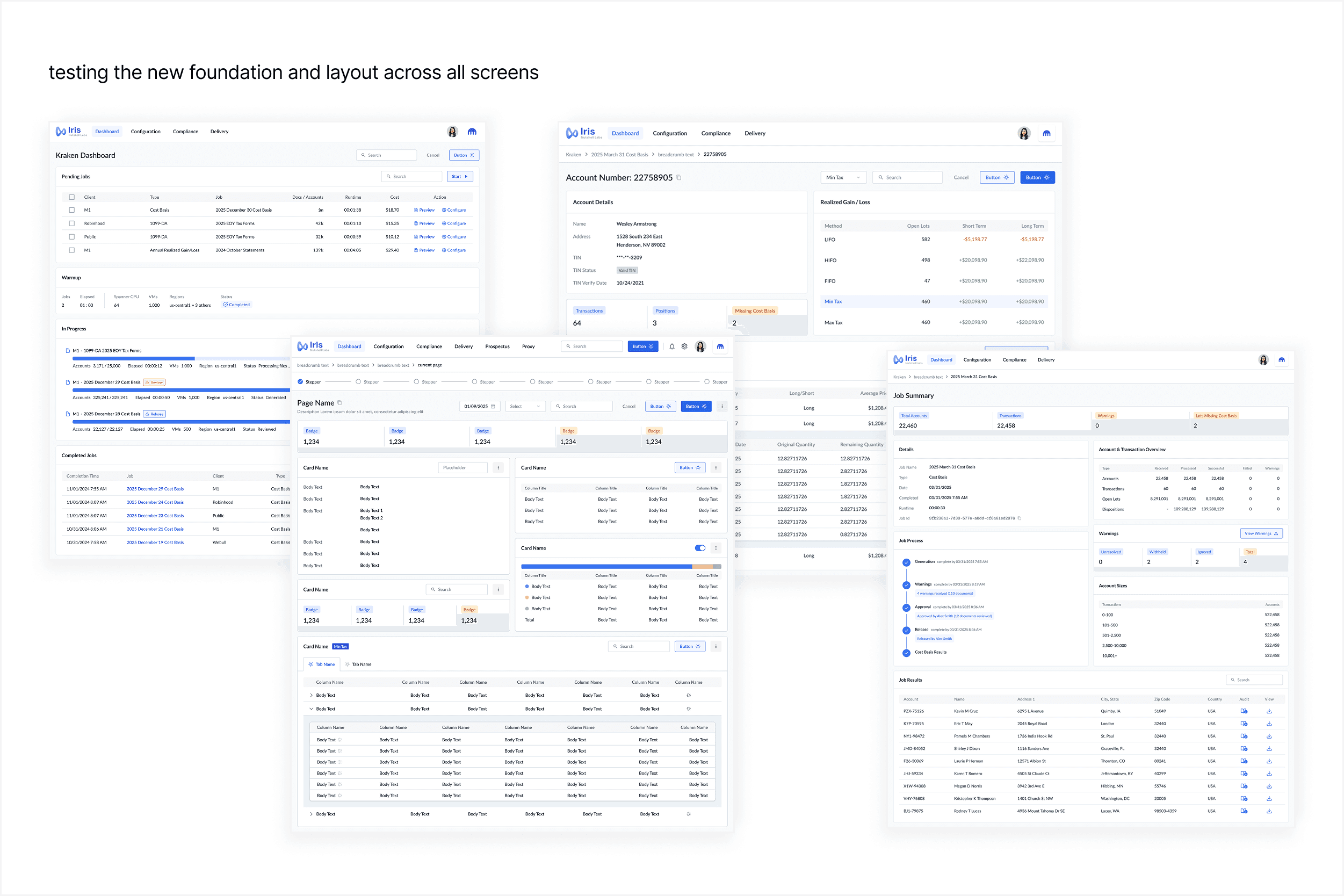Focus search field in Pending Jobs card
The image size is (1344, 896).
pos(412,177)
